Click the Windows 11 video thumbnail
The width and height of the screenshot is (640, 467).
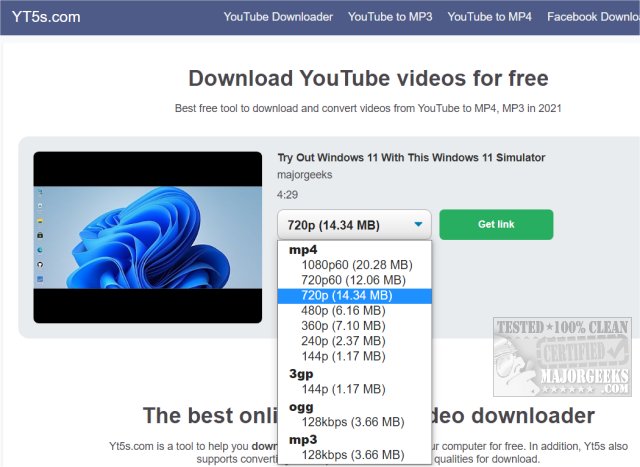(148, 238)
